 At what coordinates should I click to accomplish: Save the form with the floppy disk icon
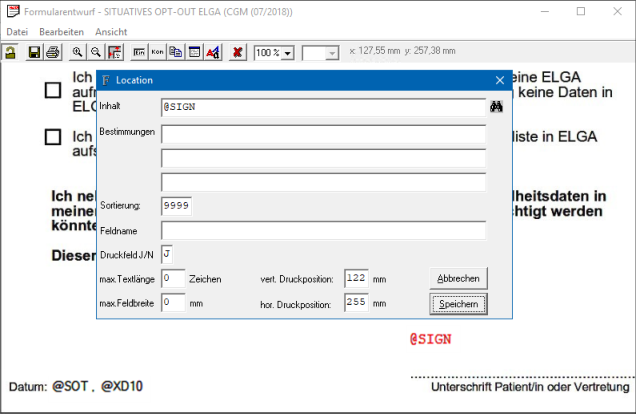[x=34, y=52]
